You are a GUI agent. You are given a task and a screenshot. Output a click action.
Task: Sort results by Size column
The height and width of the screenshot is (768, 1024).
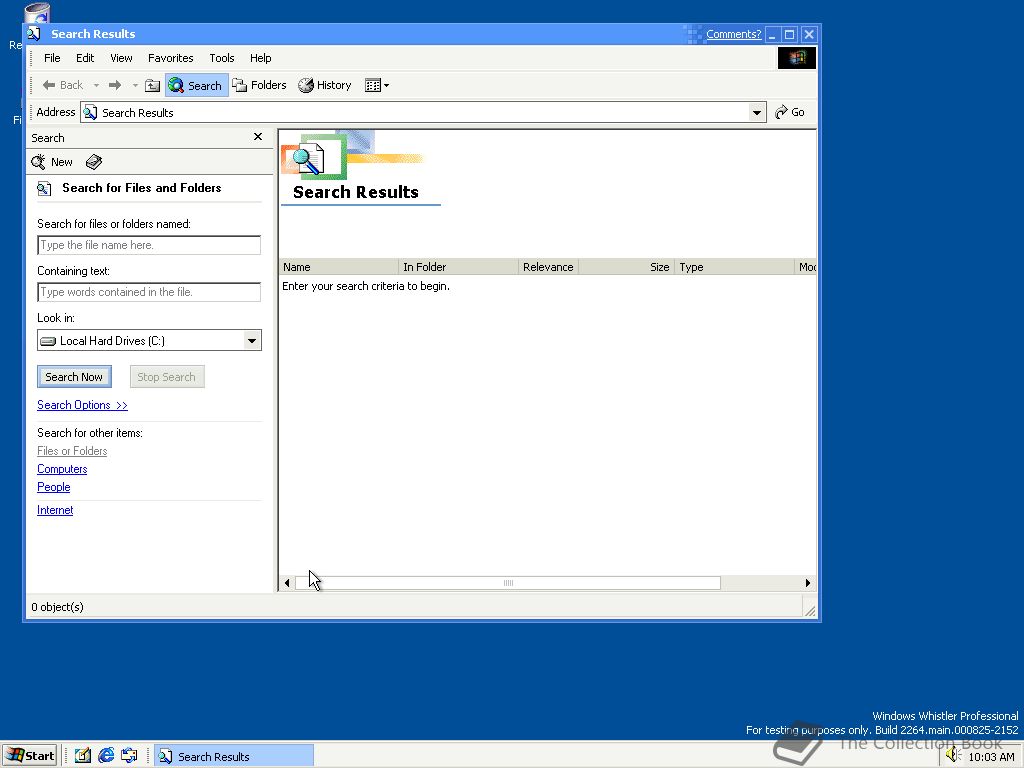click(x=626, y=267)
